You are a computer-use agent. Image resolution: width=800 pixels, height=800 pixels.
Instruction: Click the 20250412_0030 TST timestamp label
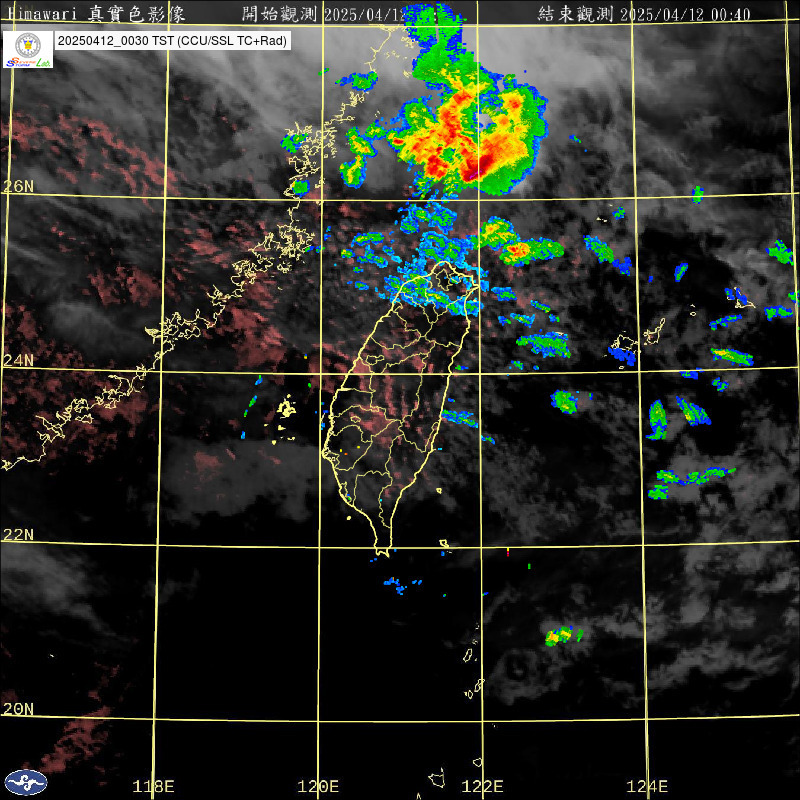tap(173, 42)
